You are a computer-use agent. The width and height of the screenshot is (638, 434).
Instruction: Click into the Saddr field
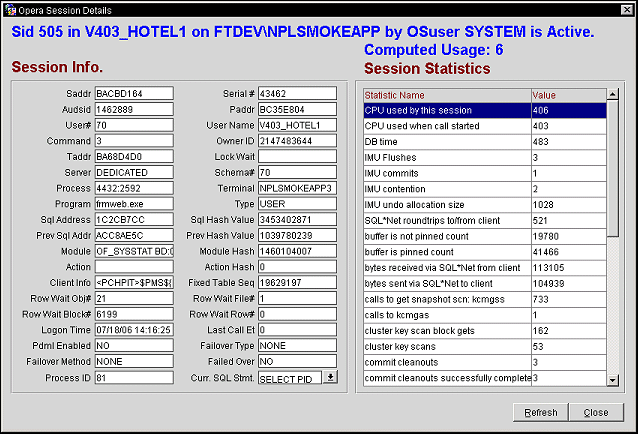point(134,94)
